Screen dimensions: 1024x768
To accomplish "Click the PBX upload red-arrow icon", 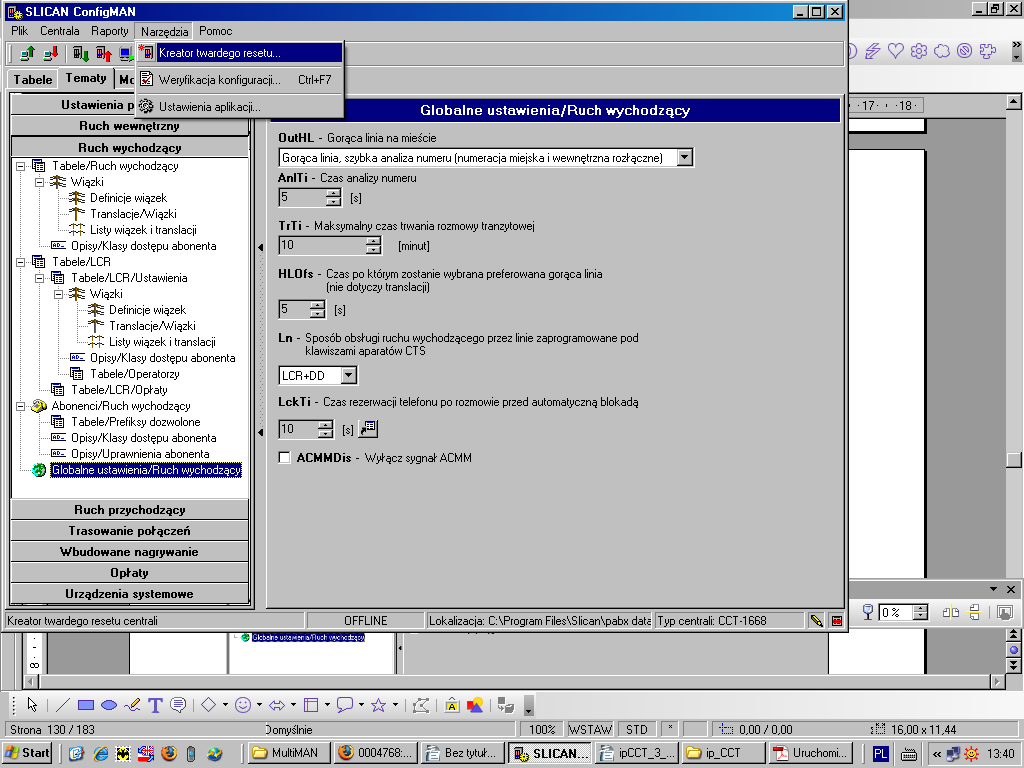I will click(x=104, y=54).
